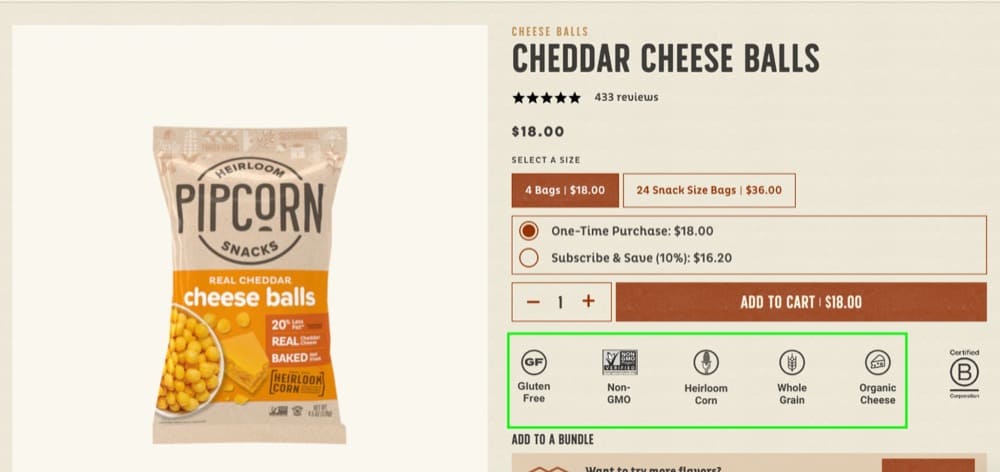
Task: Click the Organic Cheese icon
Action: 878,362
